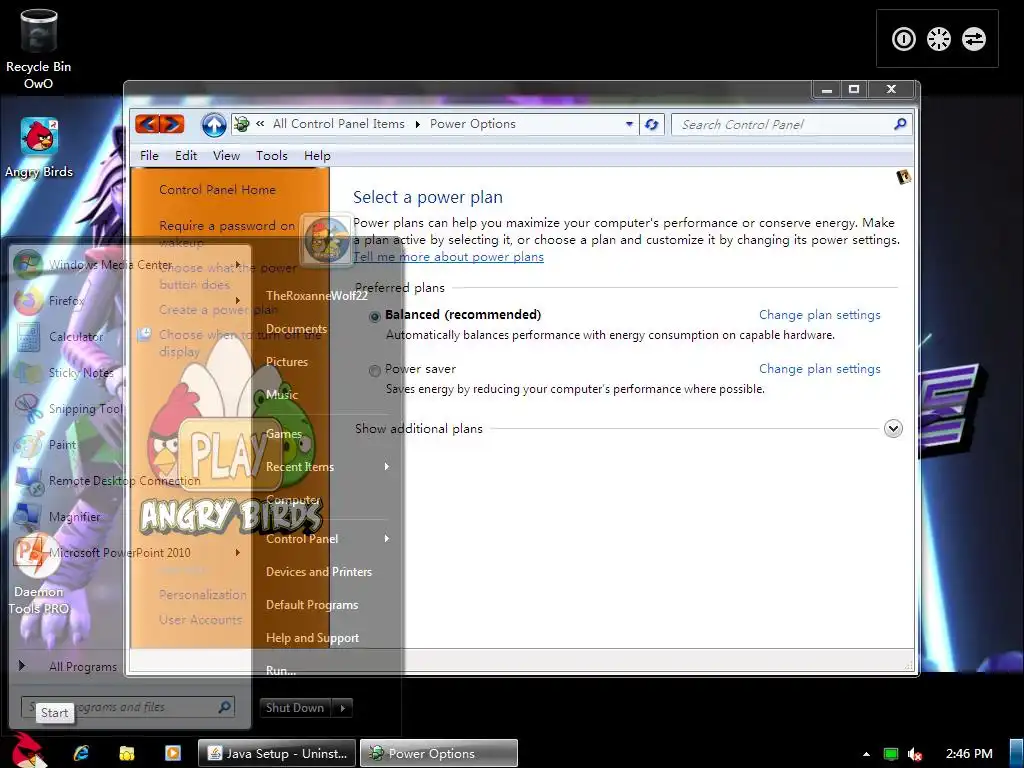Select the Balanced (recommended) power plan
Image resolution: width=1024 pixels, height=768 pixels.
pos(374,317)
